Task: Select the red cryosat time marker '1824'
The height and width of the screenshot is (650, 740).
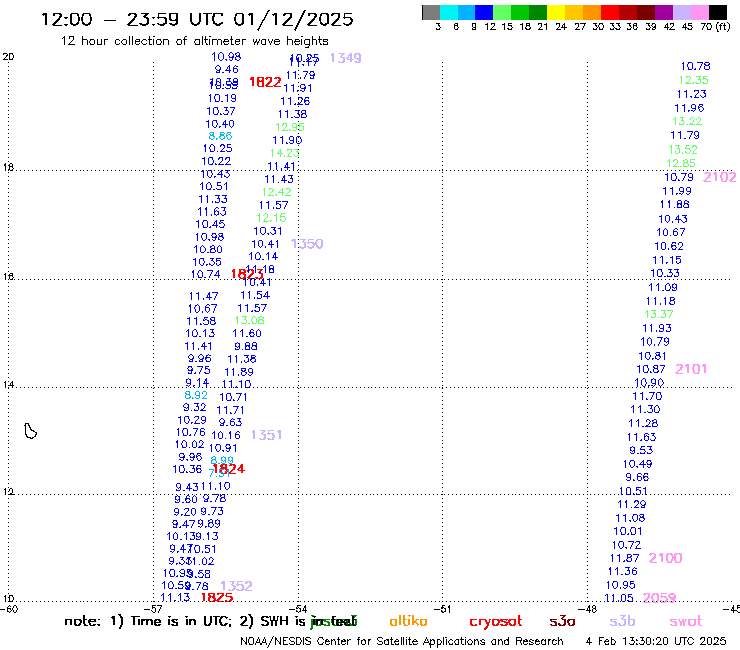Action: click(229, 469)
